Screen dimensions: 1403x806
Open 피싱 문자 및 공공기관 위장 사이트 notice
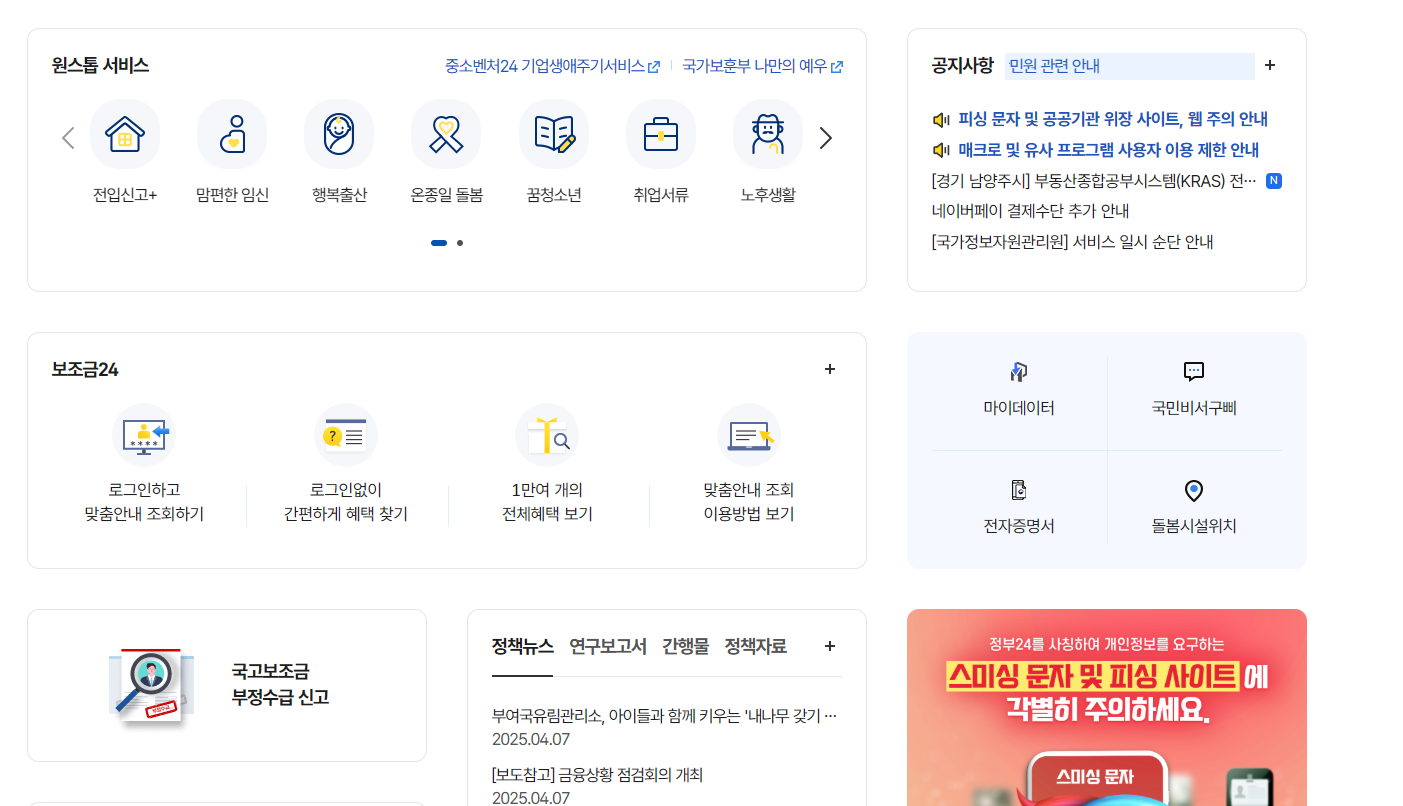[1113, 119]
